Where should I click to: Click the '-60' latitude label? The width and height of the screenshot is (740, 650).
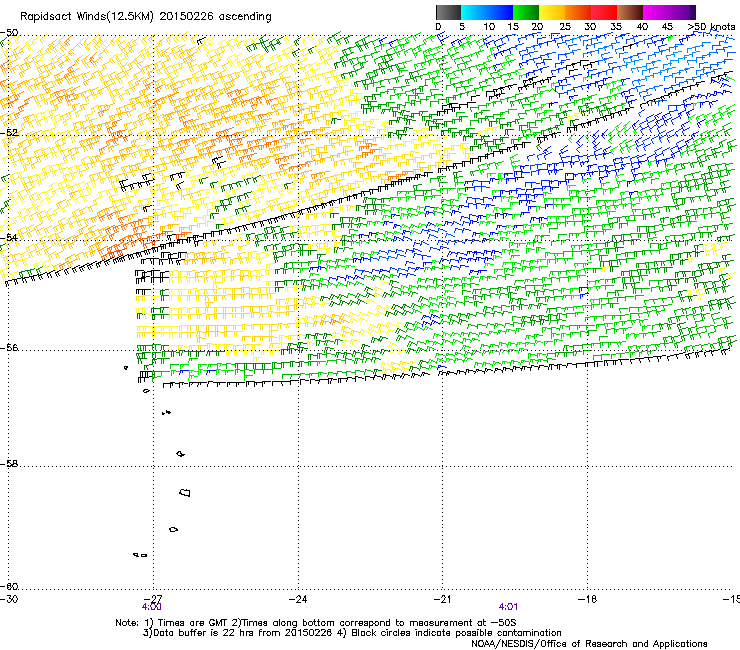point(9,586)
